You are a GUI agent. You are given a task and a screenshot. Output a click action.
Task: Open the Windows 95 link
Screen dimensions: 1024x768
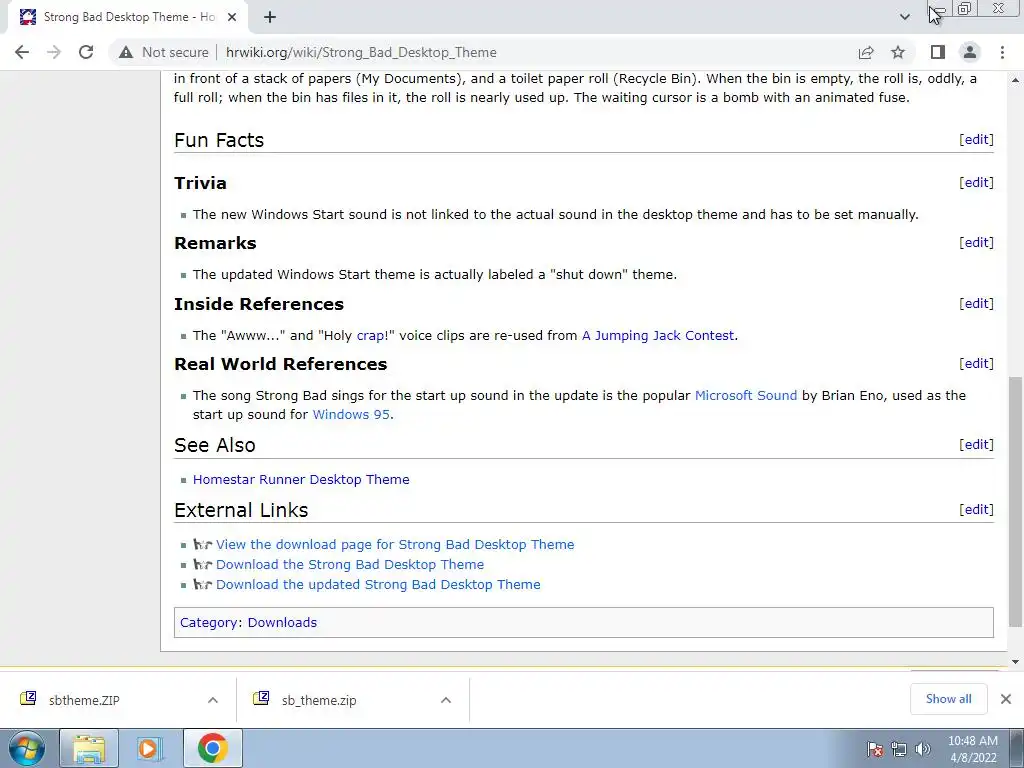coord(351,415)
